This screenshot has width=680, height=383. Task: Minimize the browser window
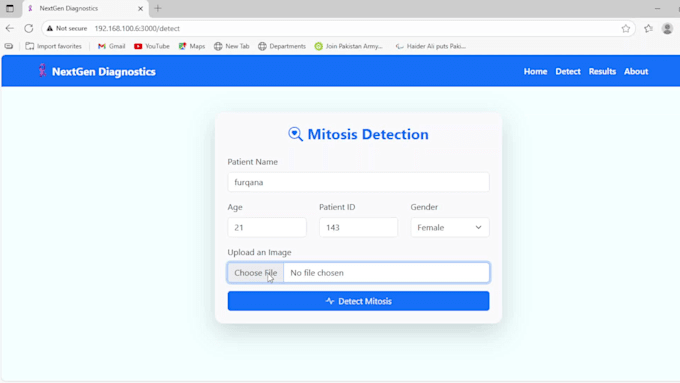tap(657, 8)
